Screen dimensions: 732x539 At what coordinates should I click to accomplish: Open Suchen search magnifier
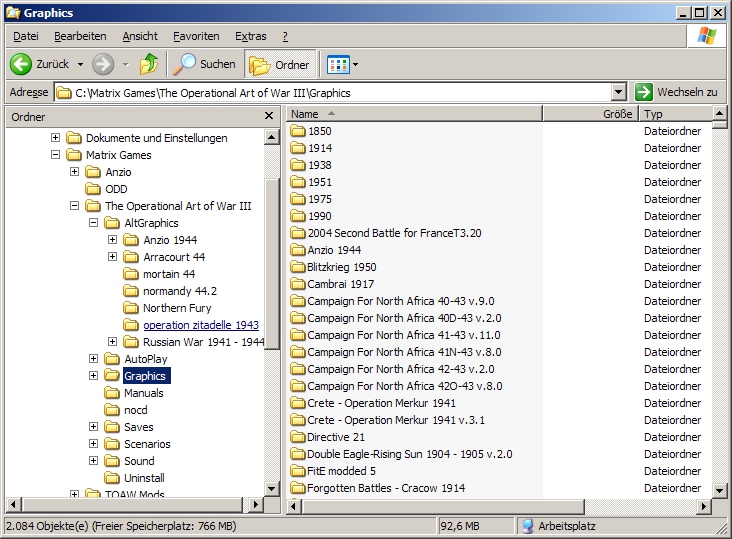click(x=184, y=64)
